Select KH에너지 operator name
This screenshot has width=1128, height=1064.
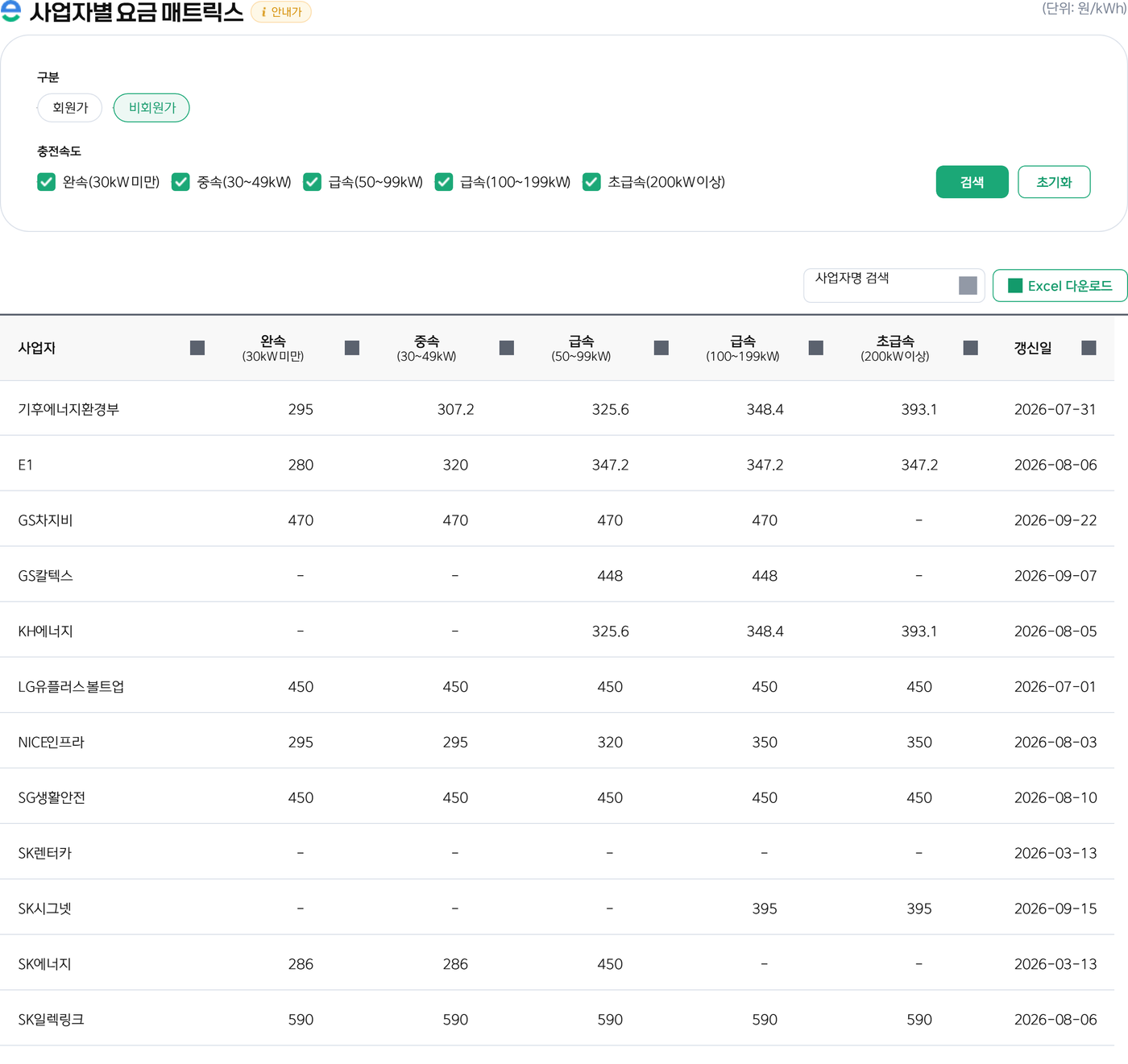[x=45, y=631]
